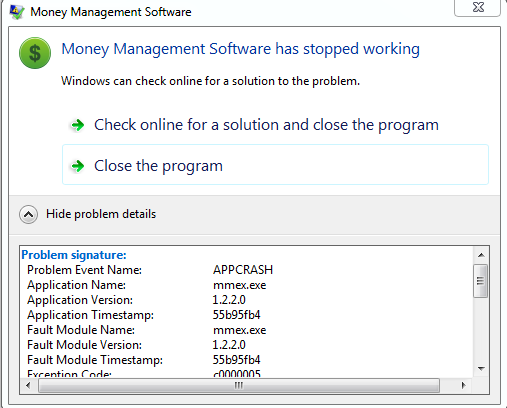This screenshot has width=507, height=408.
Task: Collapse details with the circular chevron icon
Action: tap(28, 214)
